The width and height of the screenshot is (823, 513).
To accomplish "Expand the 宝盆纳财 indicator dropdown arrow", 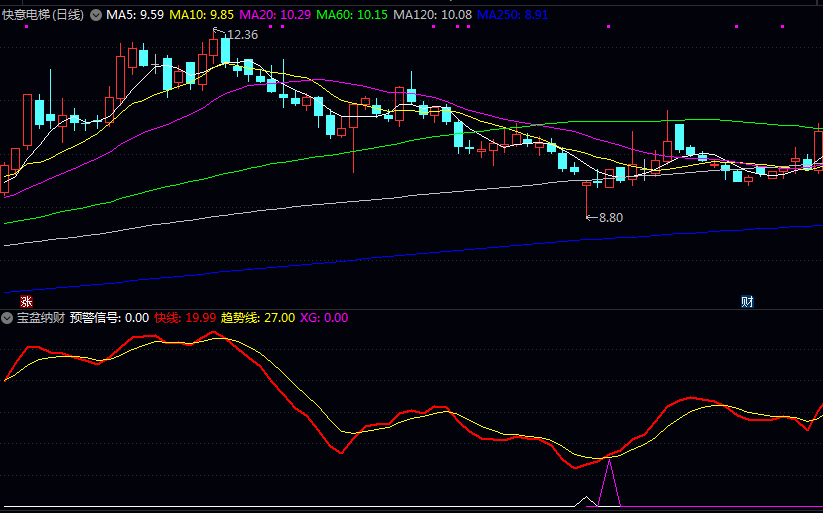I will (x=7, y=318).
